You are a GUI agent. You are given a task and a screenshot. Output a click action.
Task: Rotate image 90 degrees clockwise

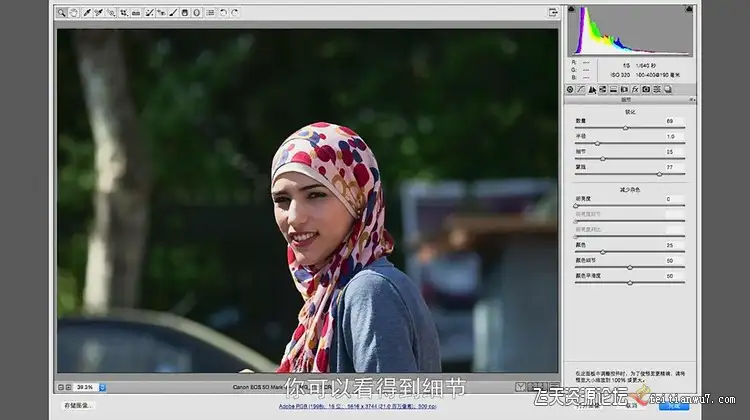click(x=235, y=13)
